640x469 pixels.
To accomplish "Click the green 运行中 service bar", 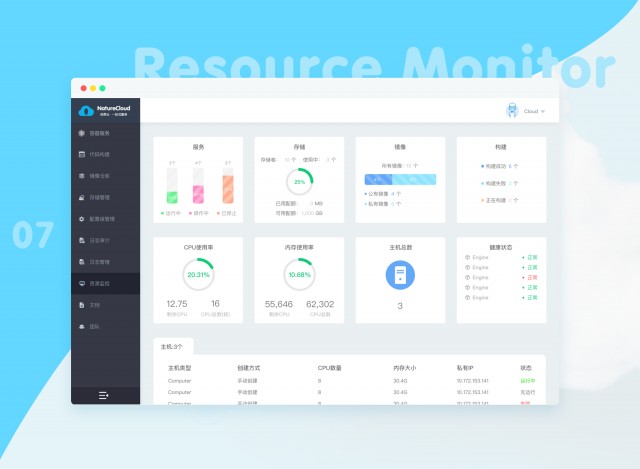I will (172, 197).
